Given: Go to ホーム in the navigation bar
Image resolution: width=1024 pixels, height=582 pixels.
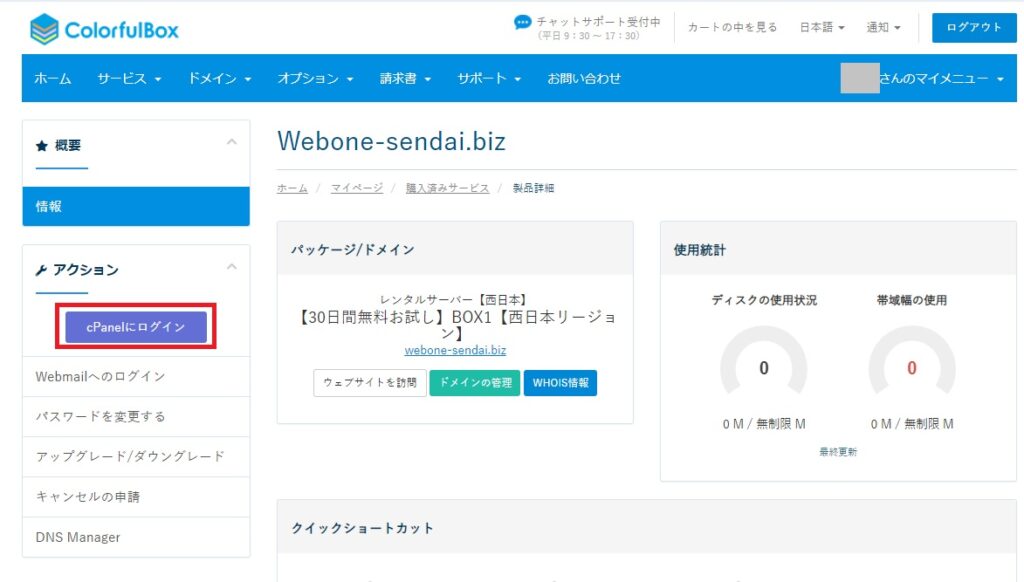Looking at the screenshot, I should [53, 78].
